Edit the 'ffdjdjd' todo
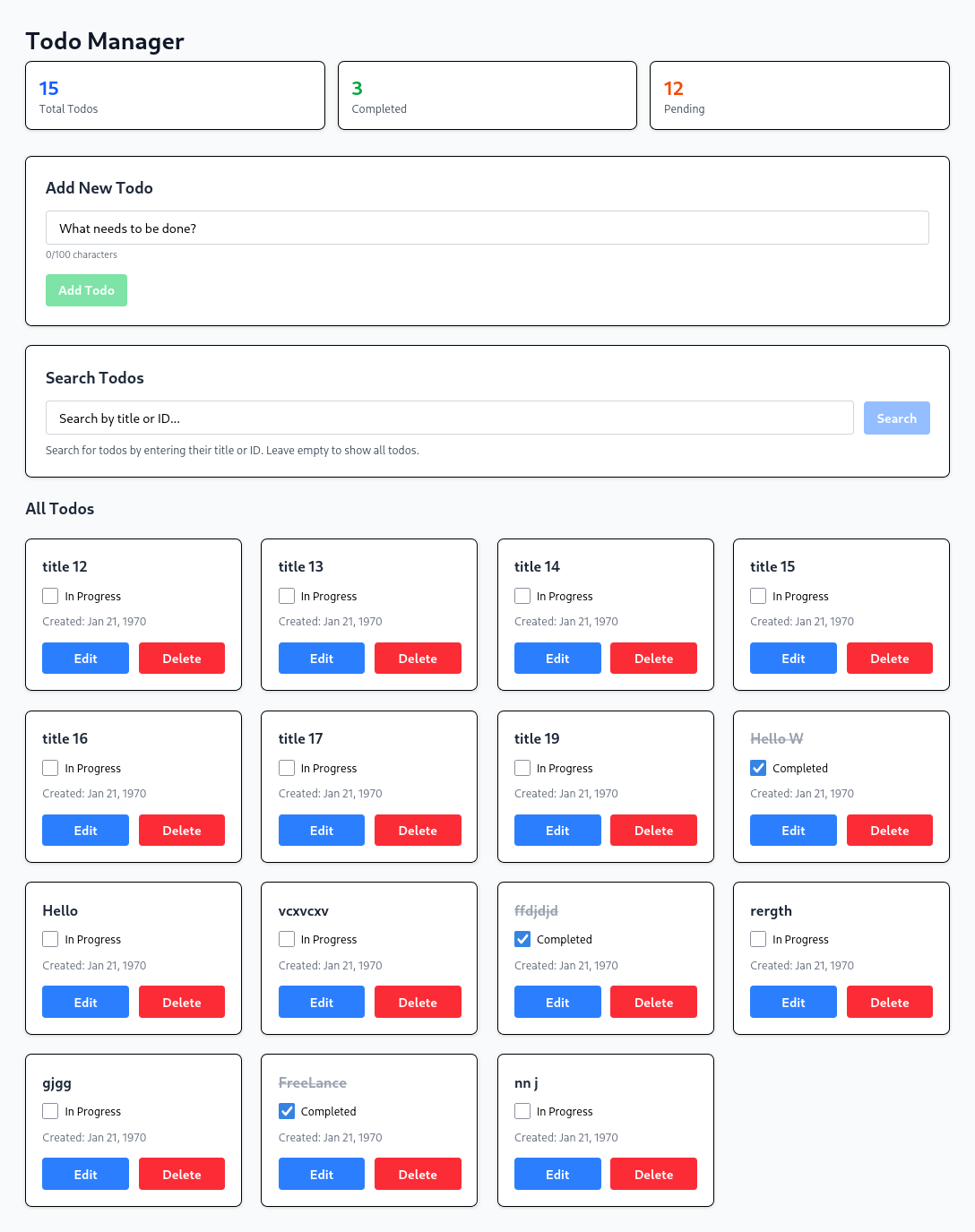Image resolution: width=975 pixels, height=1232 pixels. pyautogui.click(x=557, y=1002)
